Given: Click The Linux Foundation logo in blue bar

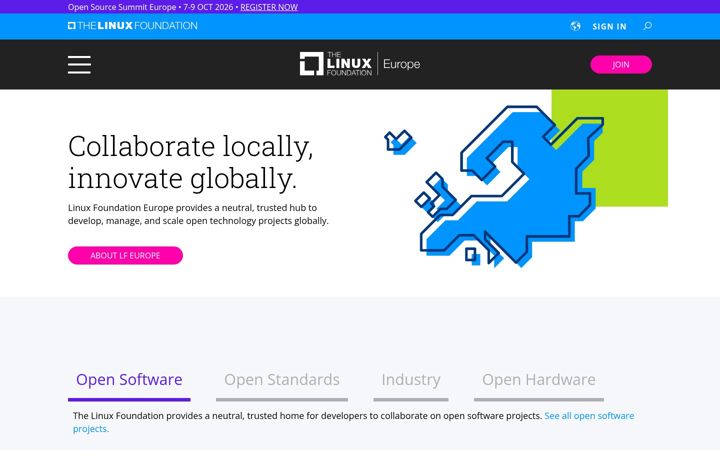Looking at the screenshot, I should 133,26.
